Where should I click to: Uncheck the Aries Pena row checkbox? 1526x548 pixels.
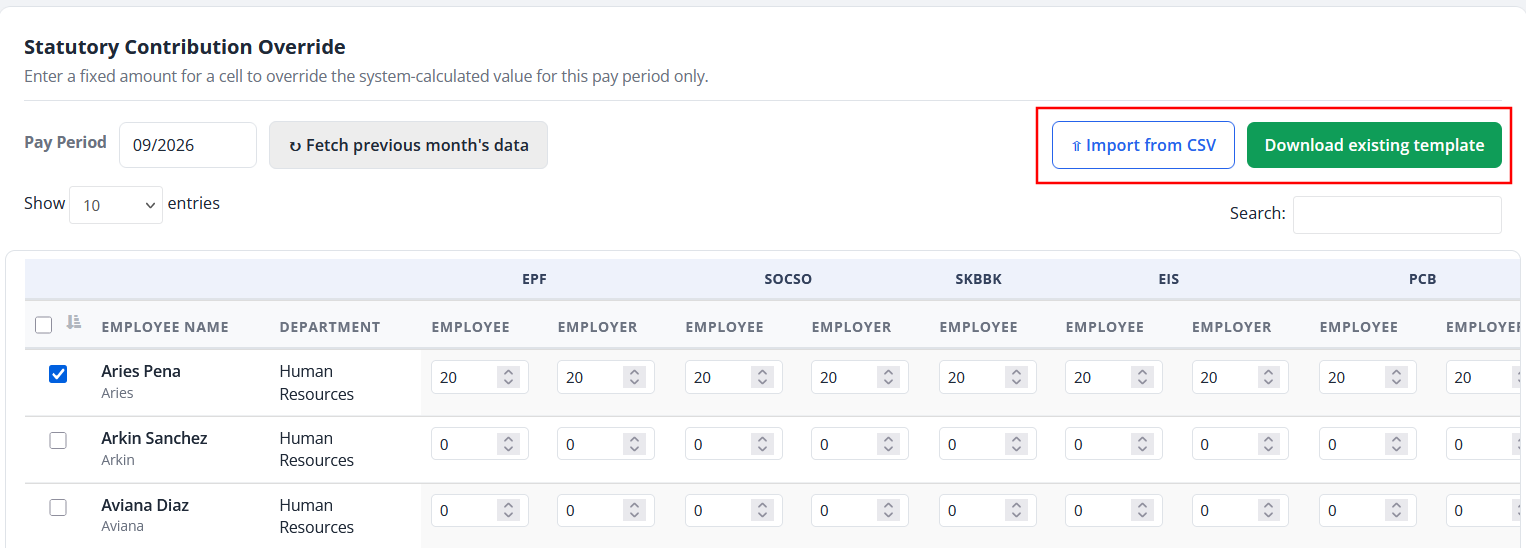pos(58,374)
